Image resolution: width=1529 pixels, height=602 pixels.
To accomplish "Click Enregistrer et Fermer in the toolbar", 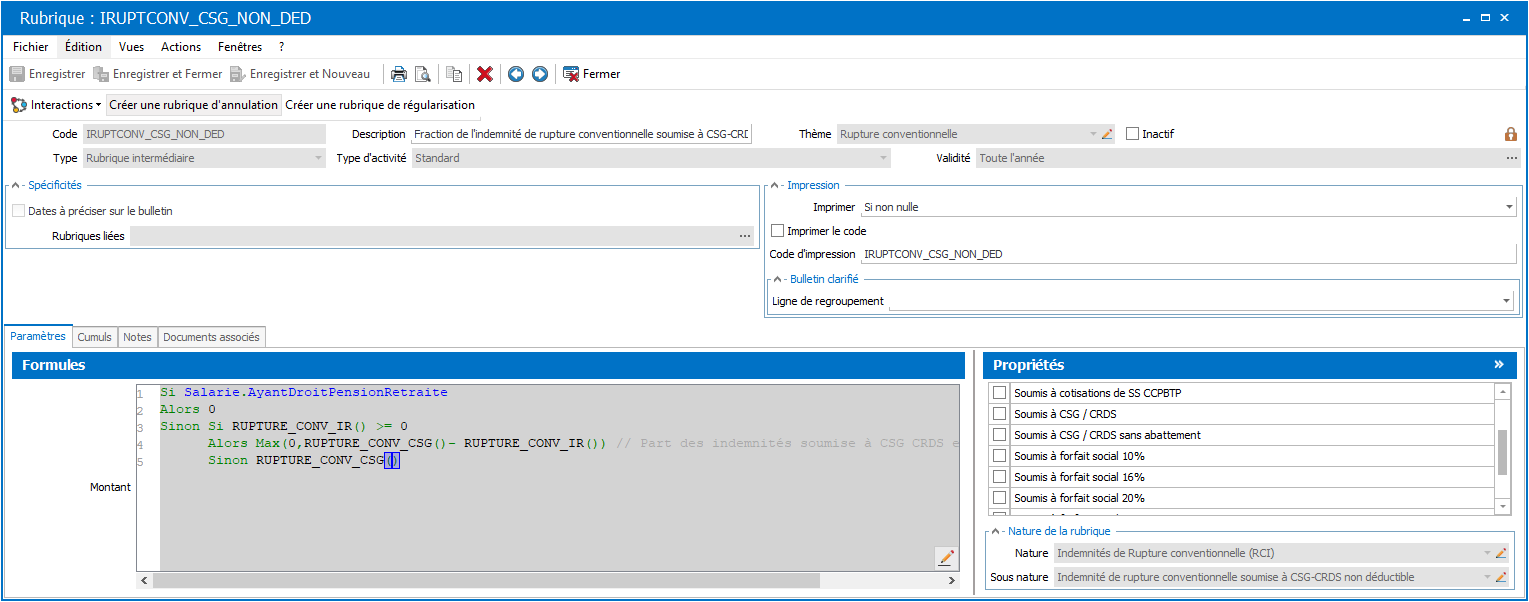I will pyautogui.click(x=157, y=74).
